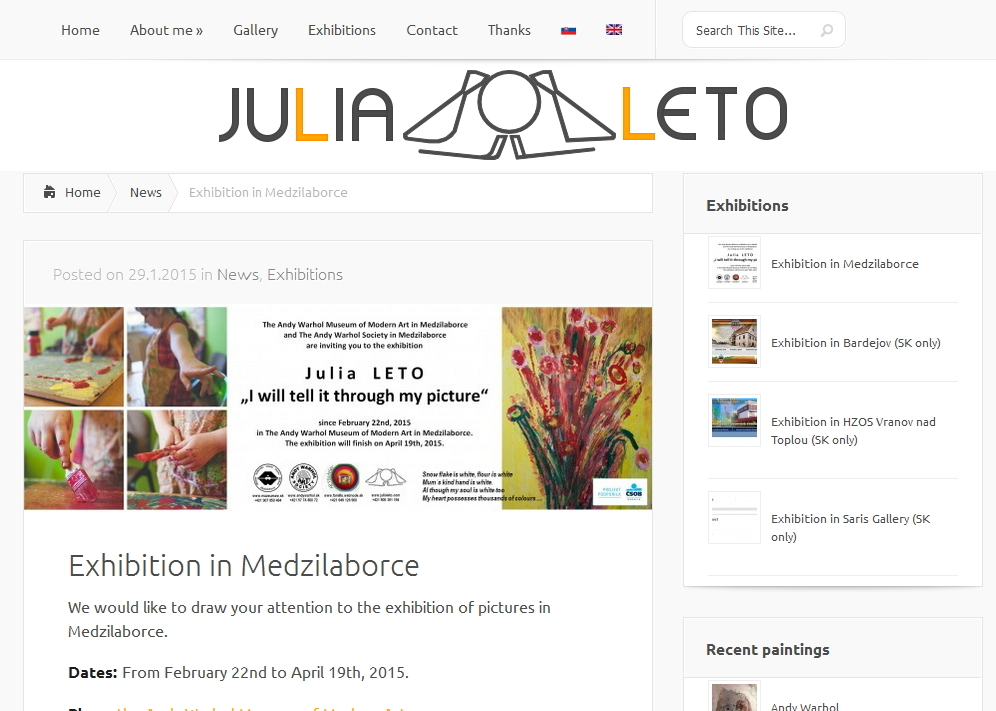Open the Thanks menu item
Screen dimensions: 996x711
[509, 30]
